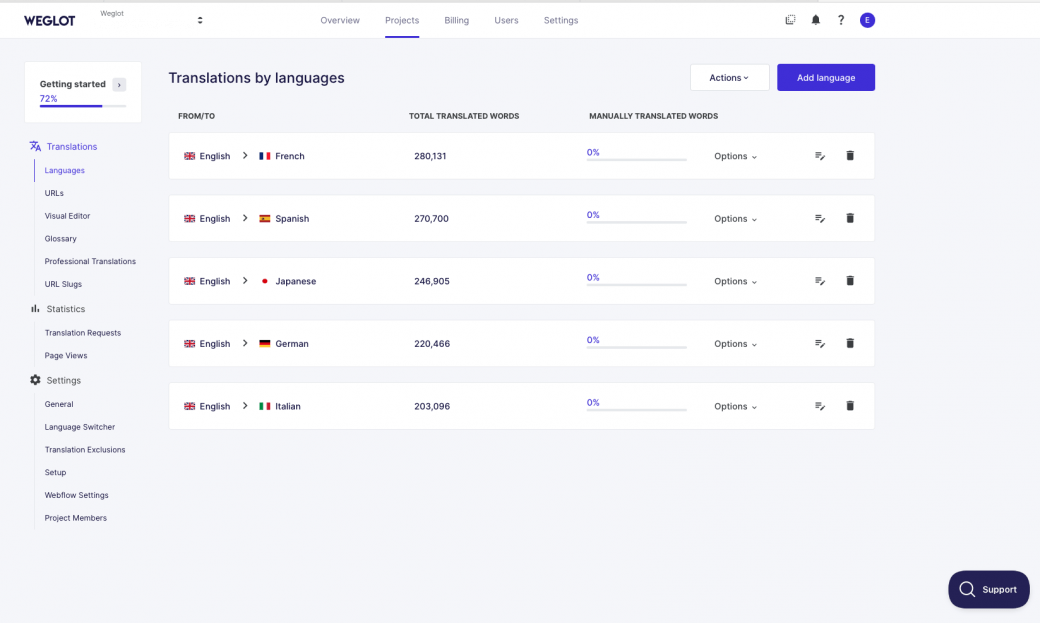Screen dimensions: 1040x623
Task: Click the 72% getting started progress bar
Action: pyautogui.click(x=83, y=106)
